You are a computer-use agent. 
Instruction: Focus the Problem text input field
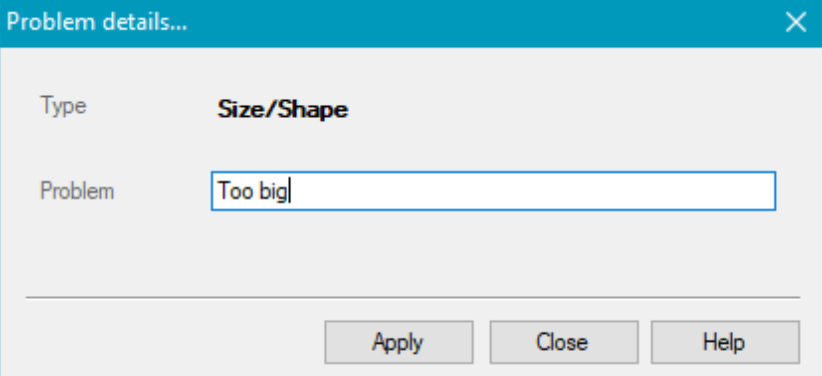tap(493, 191)
